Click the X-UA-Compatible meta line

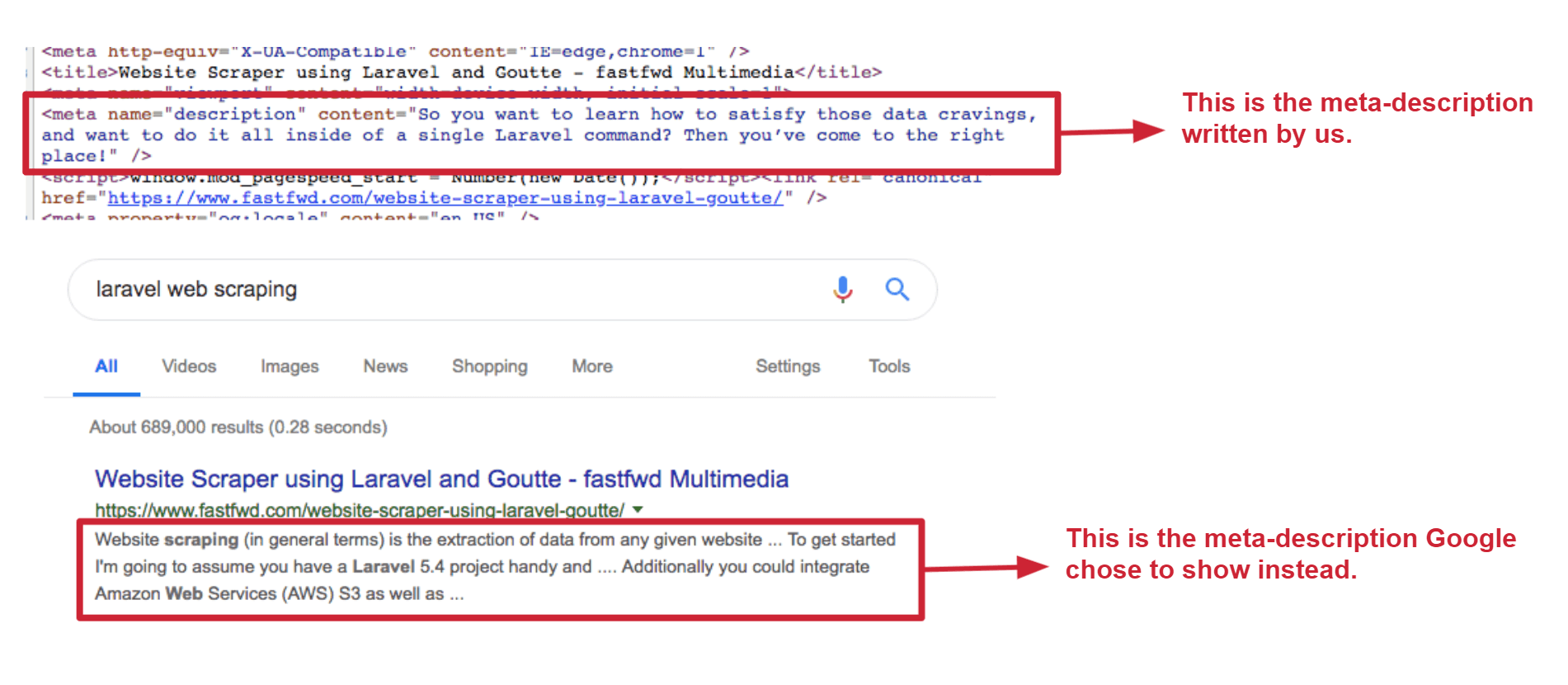tap(396, 52)
